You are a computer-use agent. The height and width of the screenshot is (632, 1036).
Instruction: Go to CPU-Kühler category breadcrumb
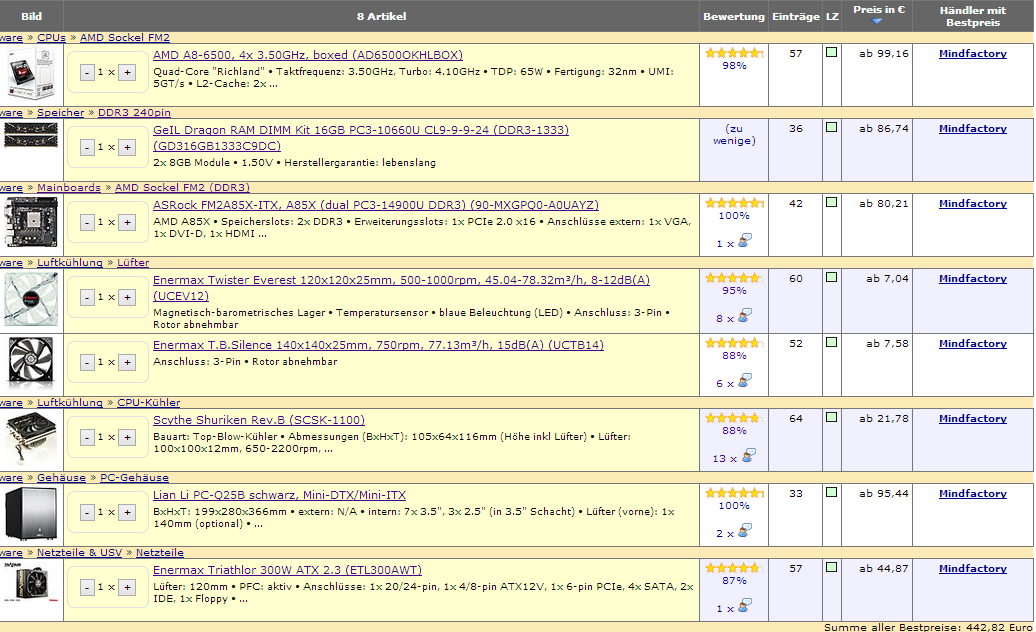click(149, 402)
